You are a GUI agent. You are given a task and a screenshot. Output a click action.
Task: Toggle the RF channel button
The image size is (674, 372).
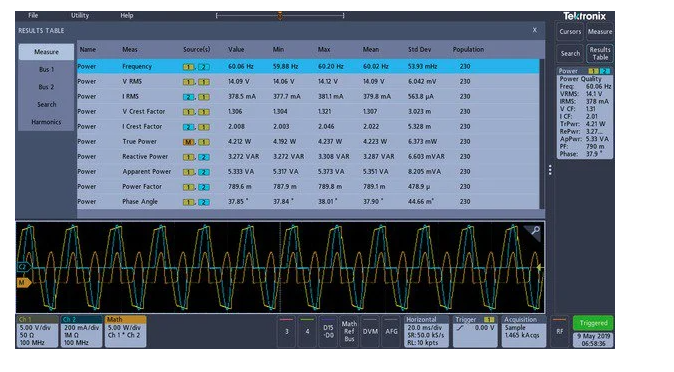pos(560,332)
